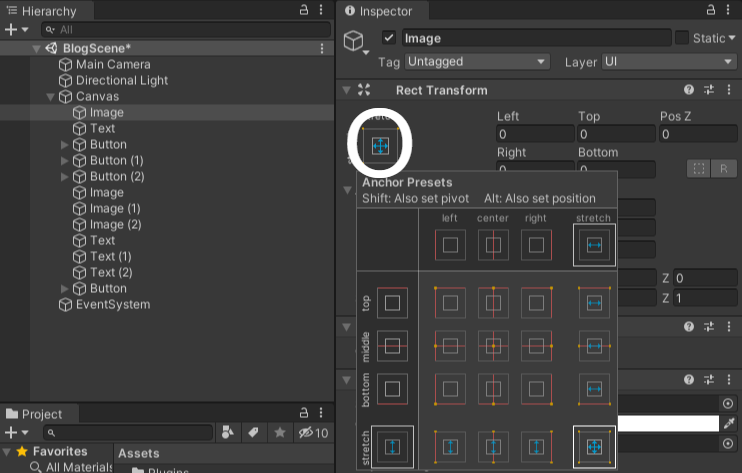Open Hierarchy create plus dropdown
The width and height of the screenshot is (742, 473).
16,29
